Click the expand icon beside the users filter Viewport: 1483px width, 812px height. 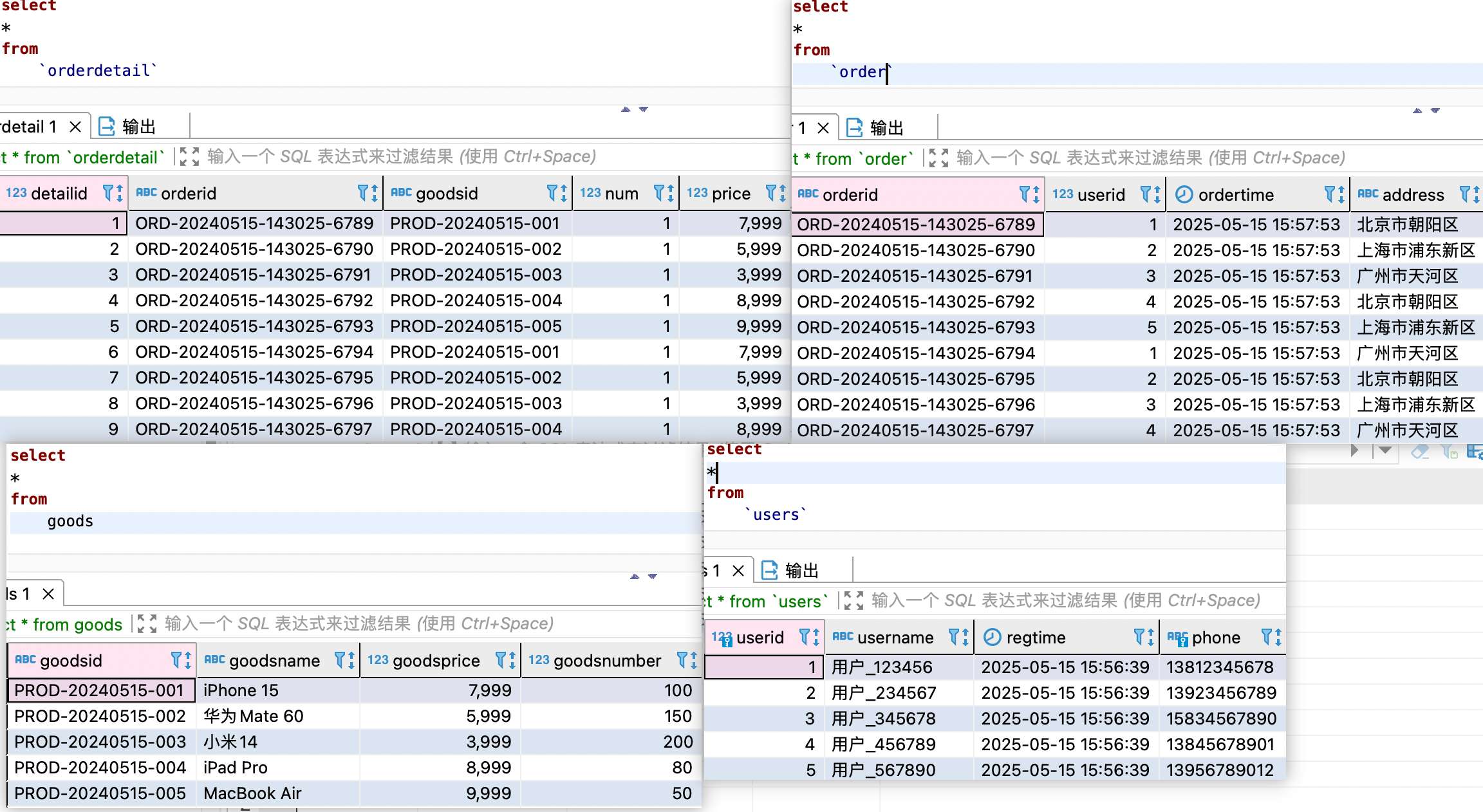pyautogui.click(x=853, y=600)
